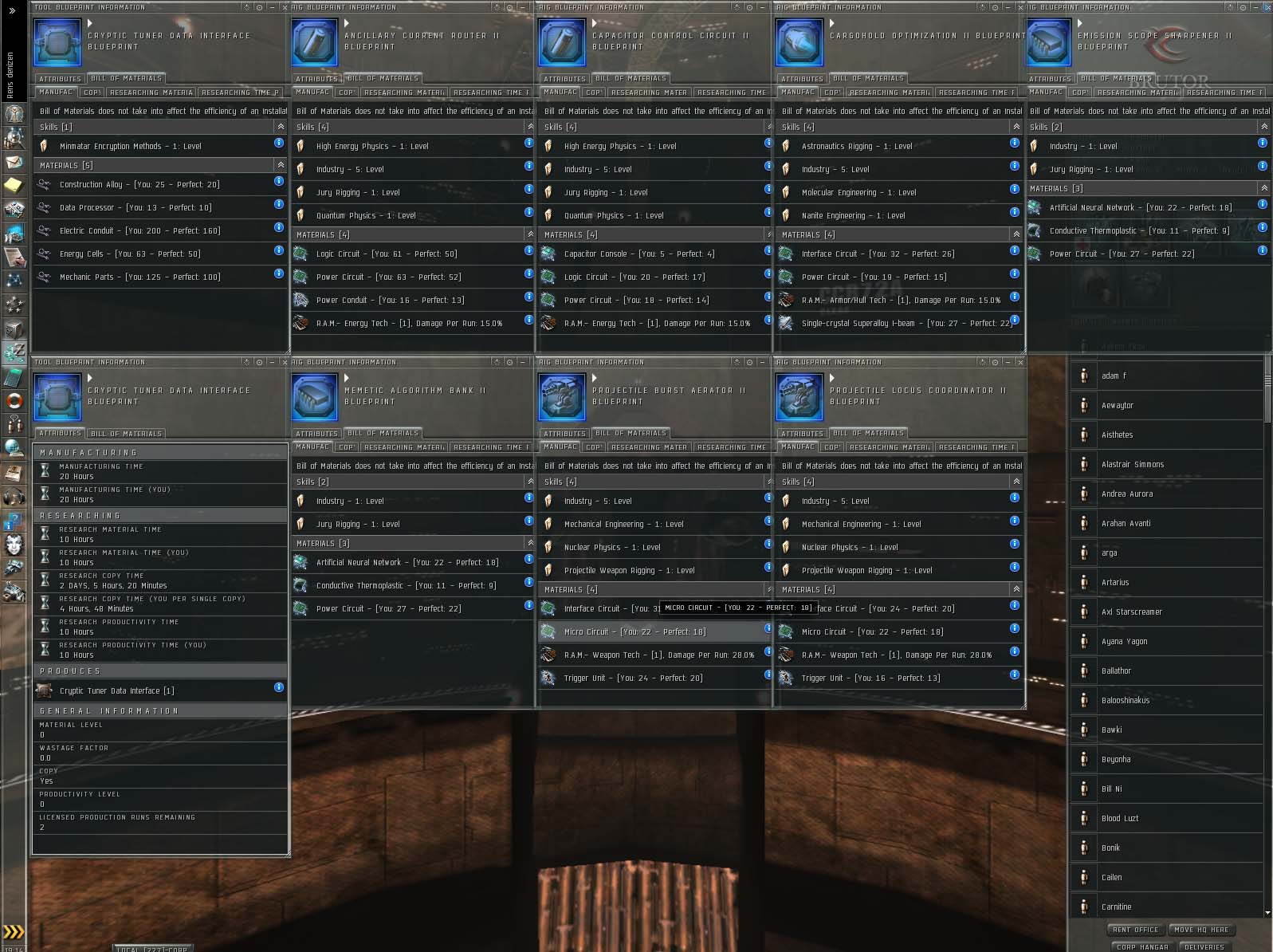This screenshot has width=1273, height=952.
Task: Open Bill of Materials tab in bottom Cryptic Tuner window
Action: (127, 434)
